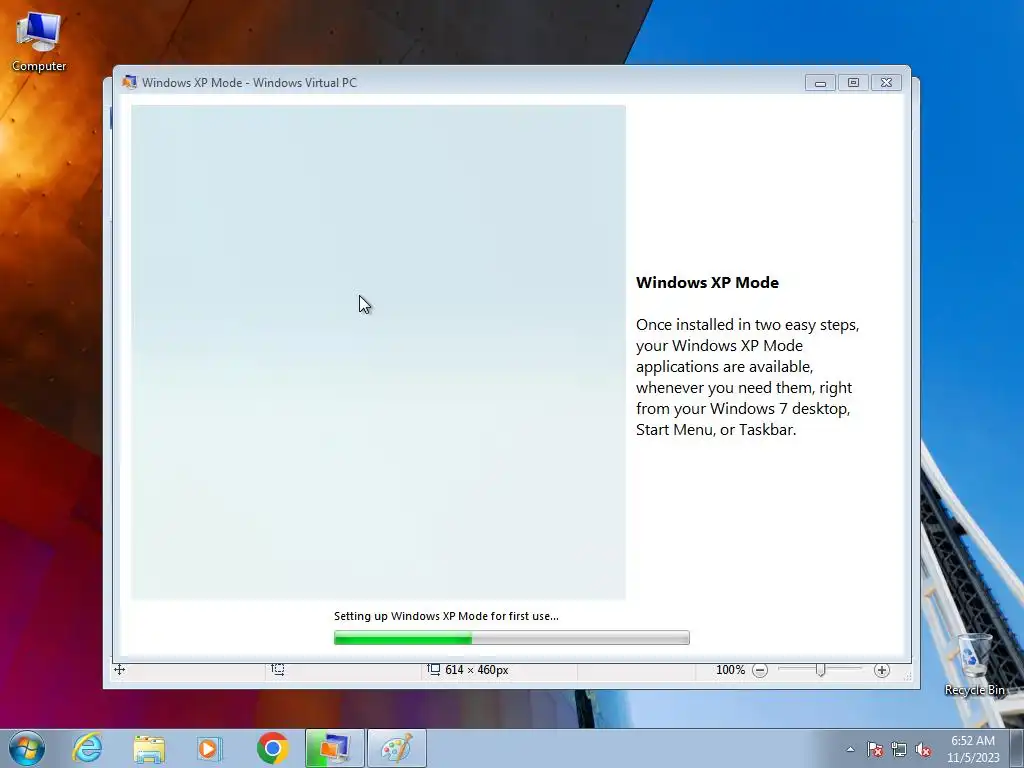Open the Recycle Bin desktop icon
Image resolution: width=1024 pixels, height=768 pixels.
[x=974, y=664]
